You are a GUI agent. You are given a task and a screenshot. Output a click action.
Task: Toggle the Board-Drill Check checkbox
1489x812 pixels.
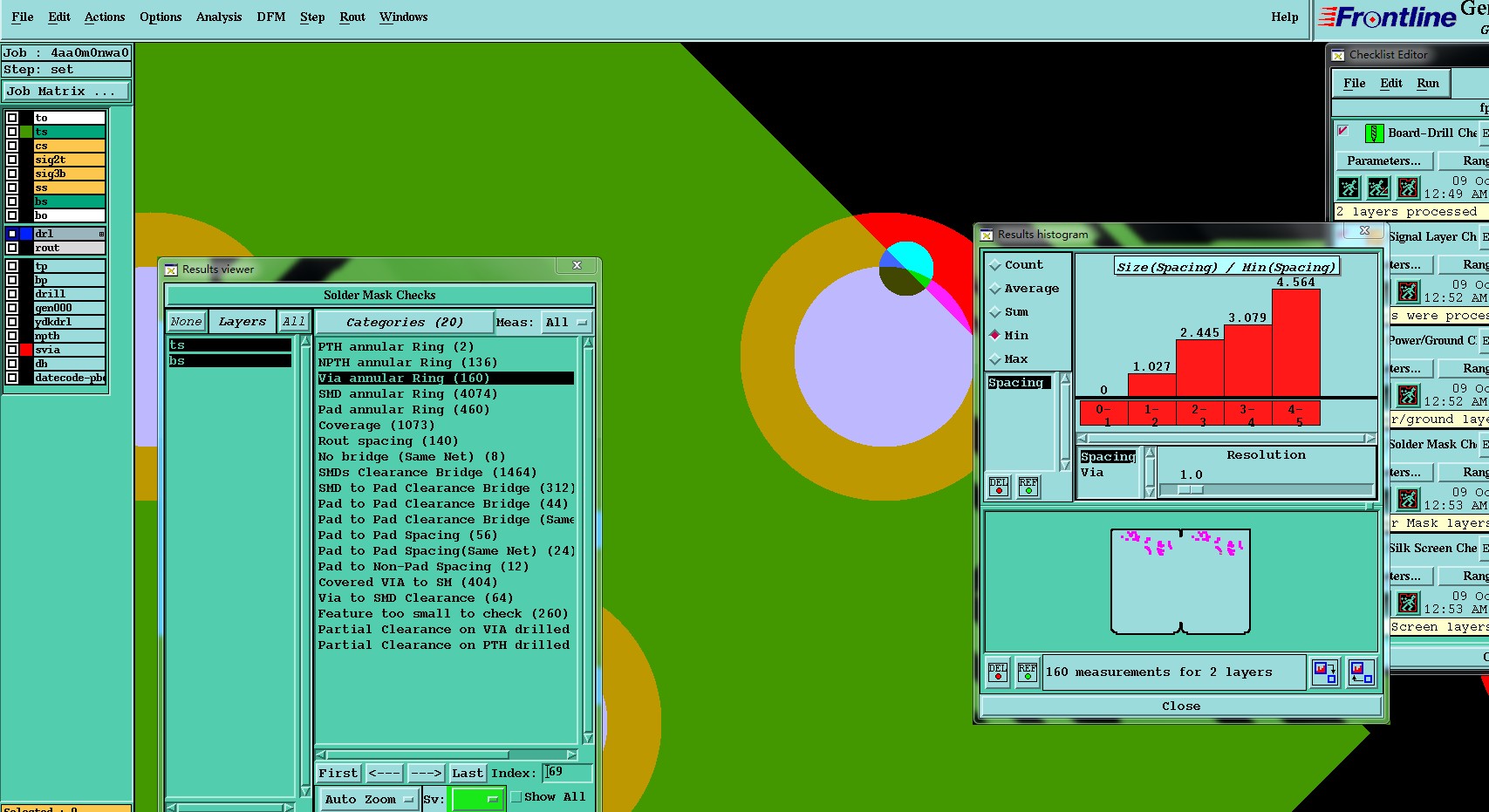coord(1343,131)
